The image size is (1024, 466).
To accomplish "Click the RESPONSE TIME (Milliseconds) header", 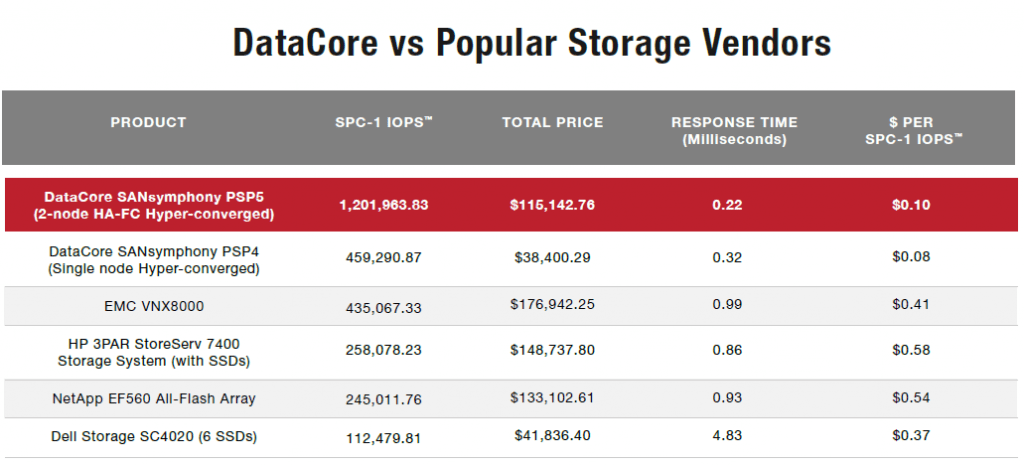I will 733,131.
